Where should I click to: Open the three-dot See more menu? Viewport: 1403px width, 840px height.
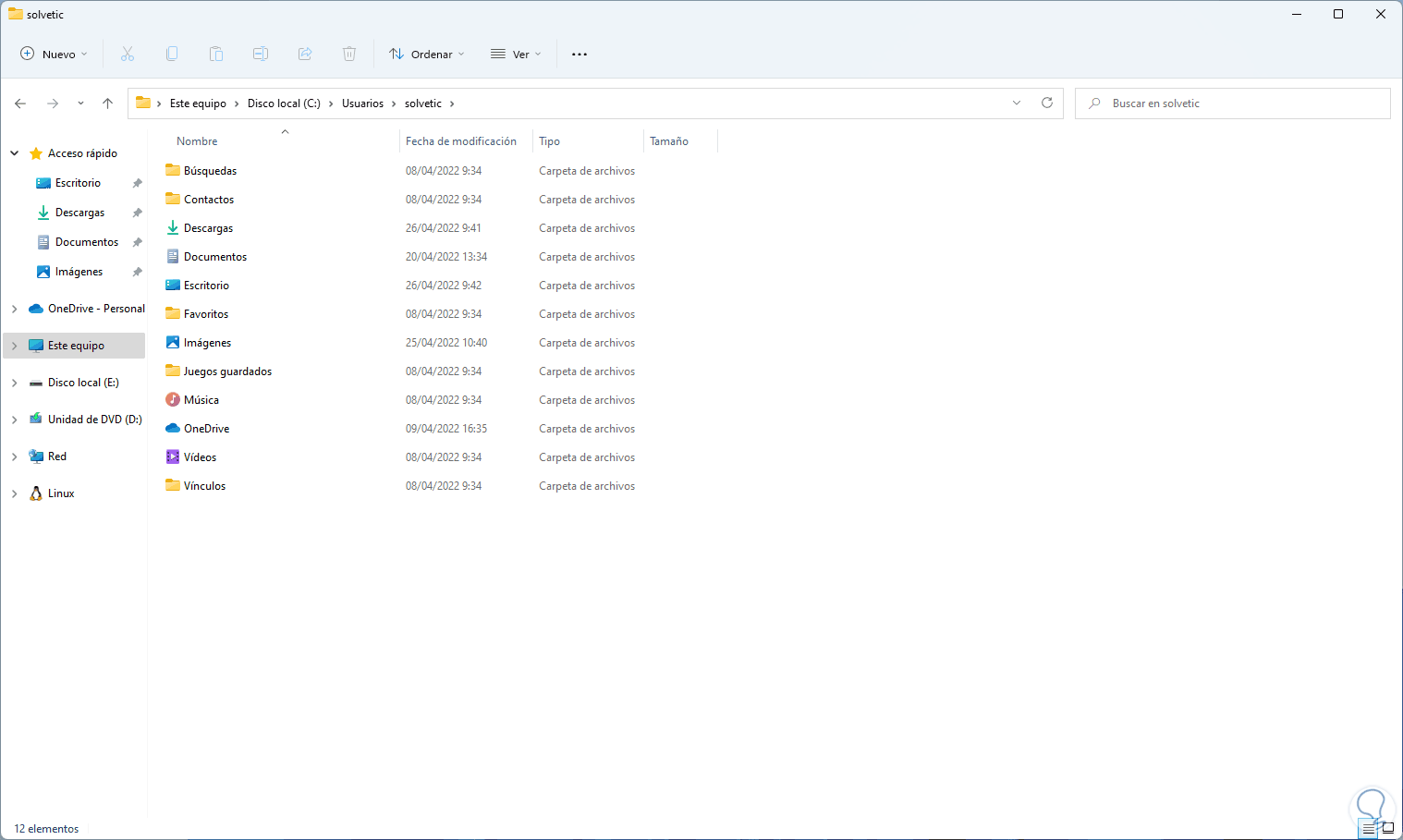coord(579,54)
